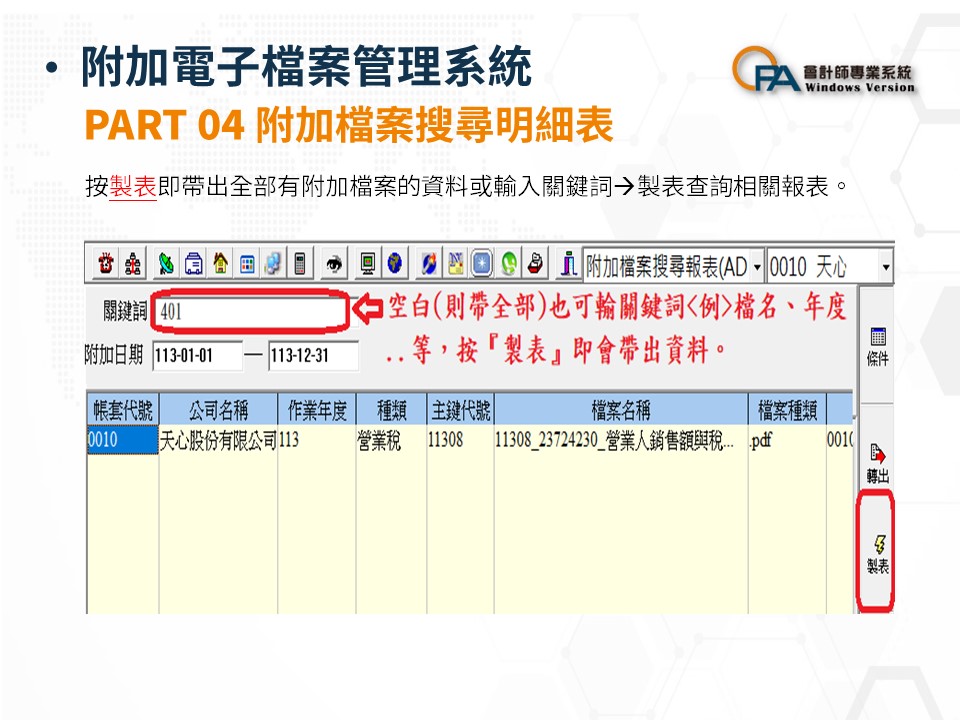Click the blue disc with torch icon
Screen dimensions: 960x720
[429, 264]
